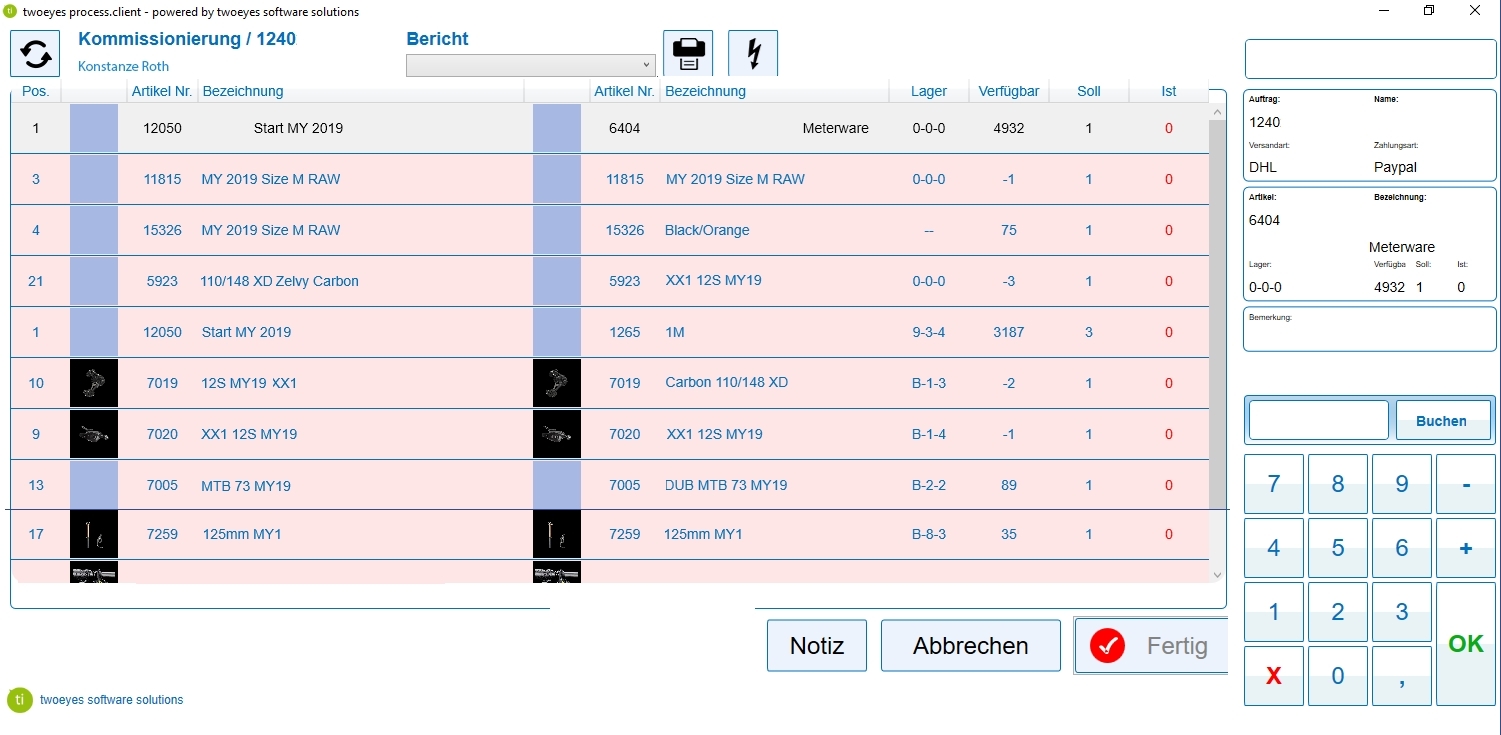The width and height of the screenshot is (1501, 735).
Task: Click the dropper post thumbnail for article 7259
Action: pyautogui.click(x=94, y=534)
